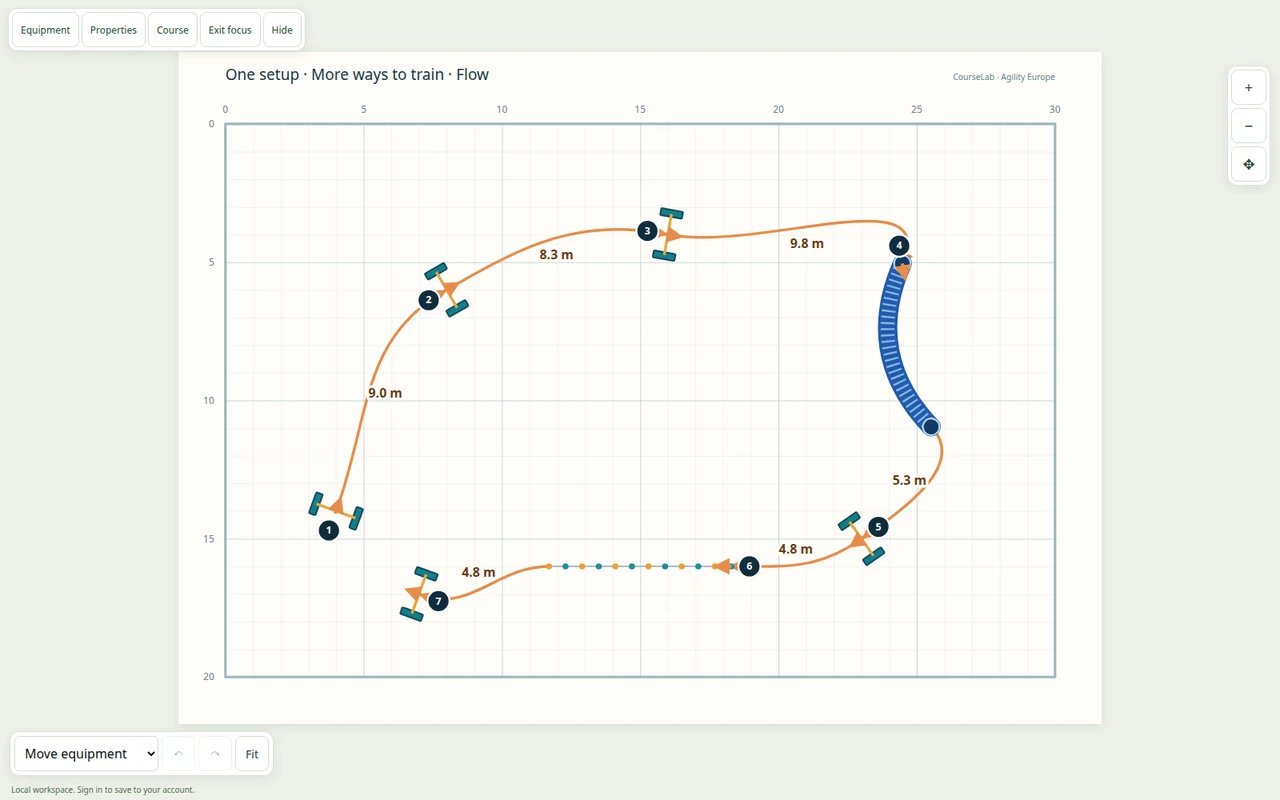The image size is (1280, 800).
Task: Click the 8.3 m distance label
Action: point(556,254)
